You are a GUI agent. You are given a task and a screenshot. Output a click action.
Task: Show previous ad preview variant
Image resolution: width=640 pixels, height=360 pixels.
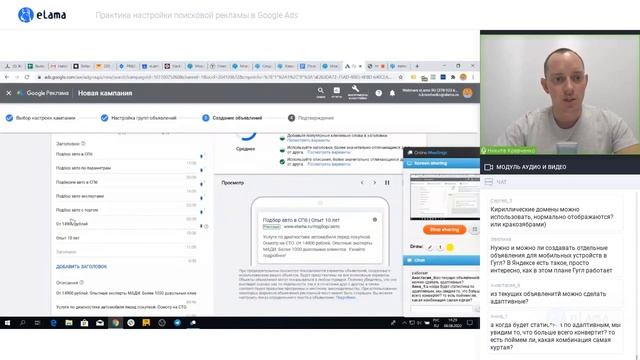click(x=362, y=182)
